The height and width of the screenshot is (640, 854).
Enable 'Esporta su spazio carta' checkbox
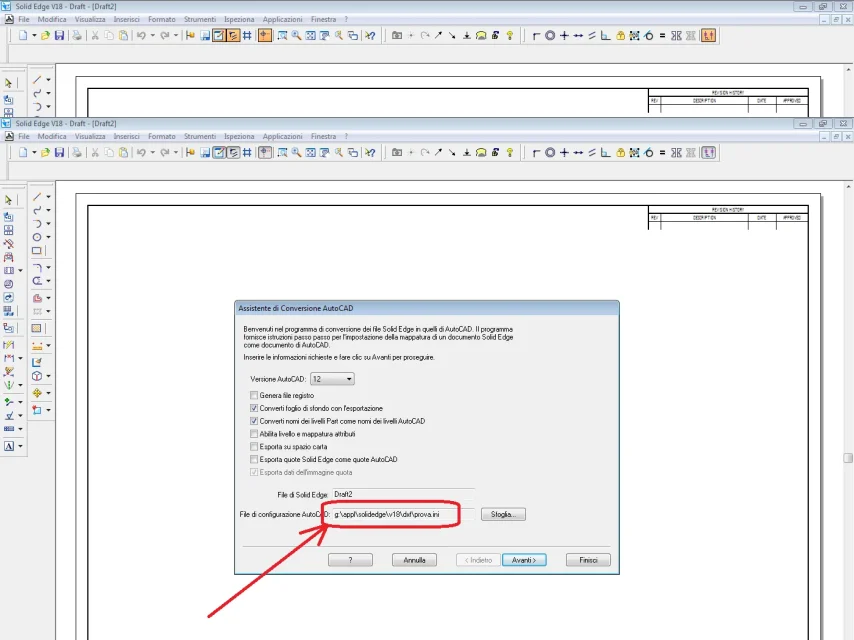tap(254, 446)
